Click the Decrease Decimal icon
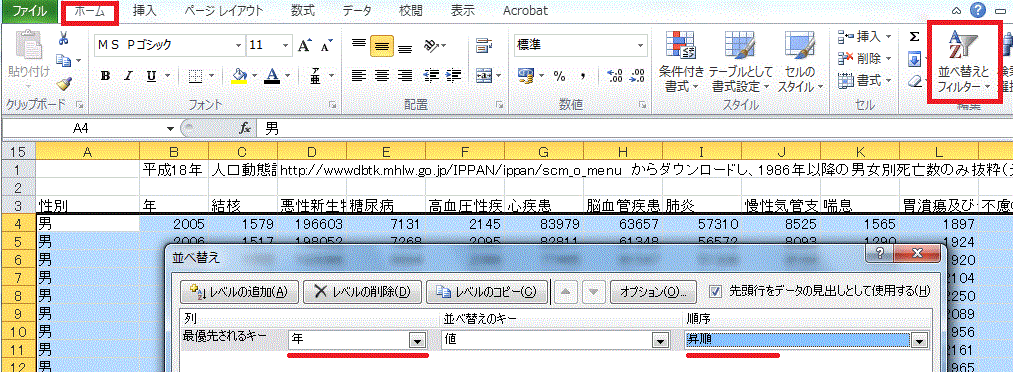Screen dimensions: 1013x372 click(638, 76)
